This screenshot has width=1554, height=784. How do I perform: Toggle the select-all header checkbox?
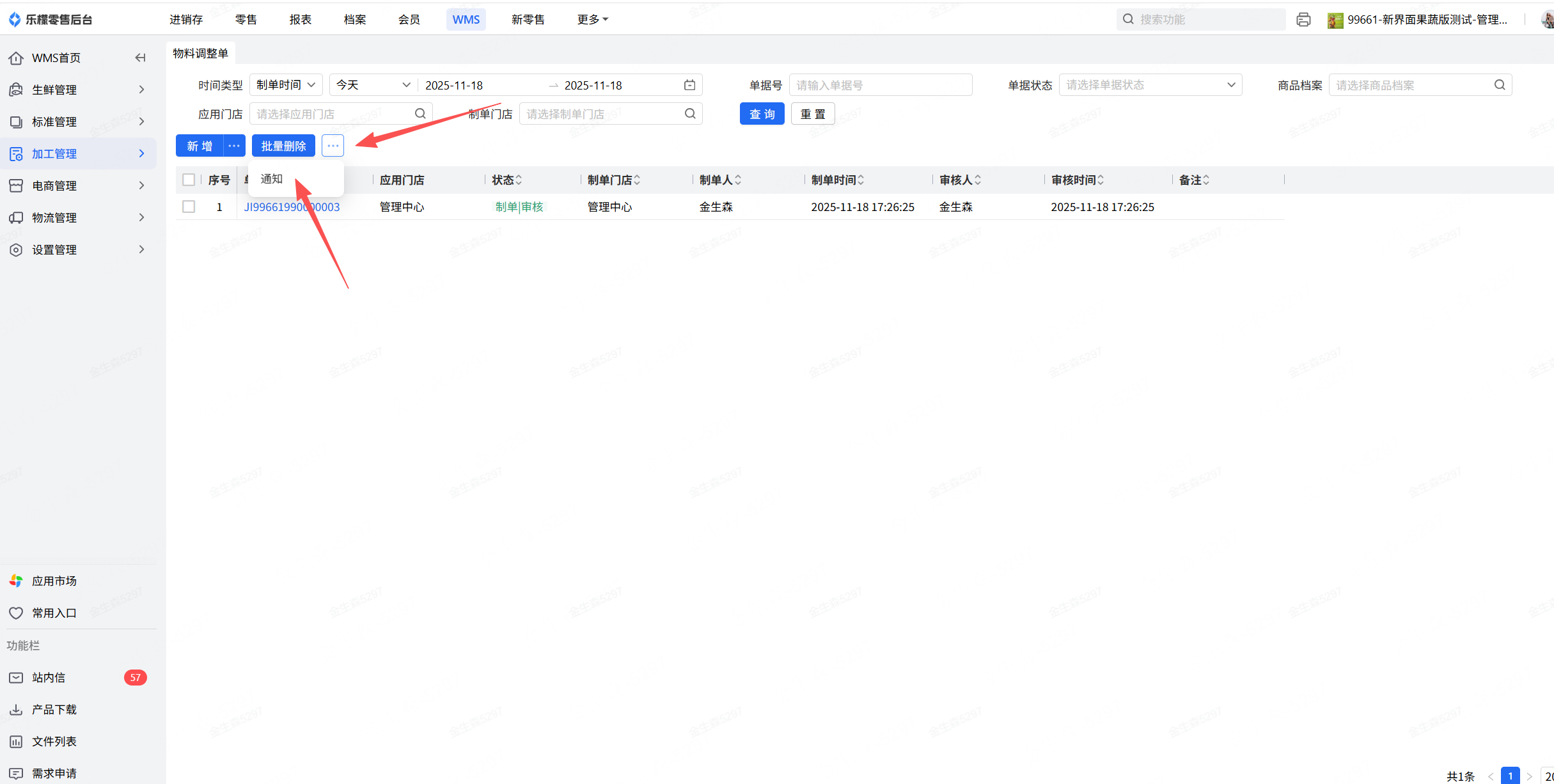(x=189, y=180)
